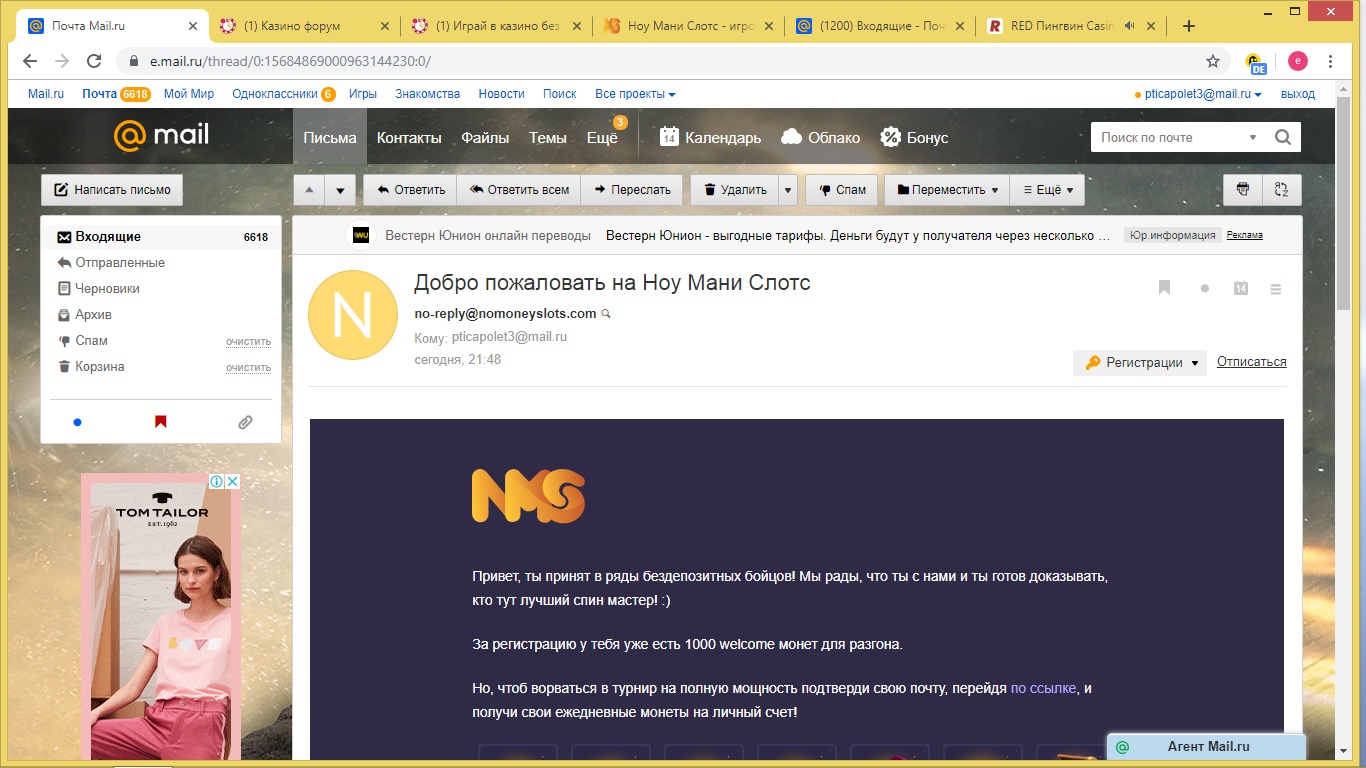This screenshot has width=1366, height=768.
Task: Open the header Ещё menu
Action: tap(602, 137)
